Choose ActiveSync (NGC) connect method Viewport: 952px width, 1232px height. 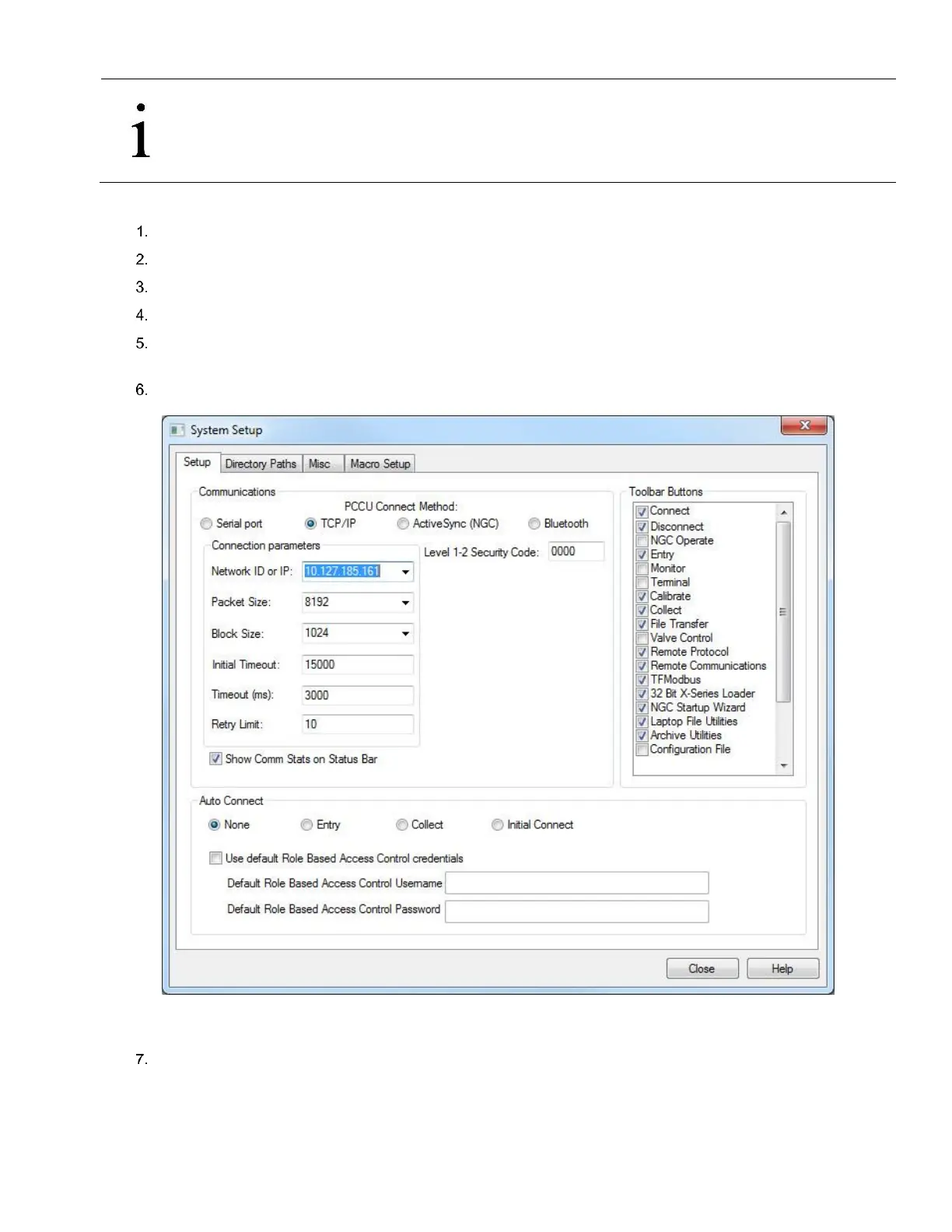pos(403,524)
